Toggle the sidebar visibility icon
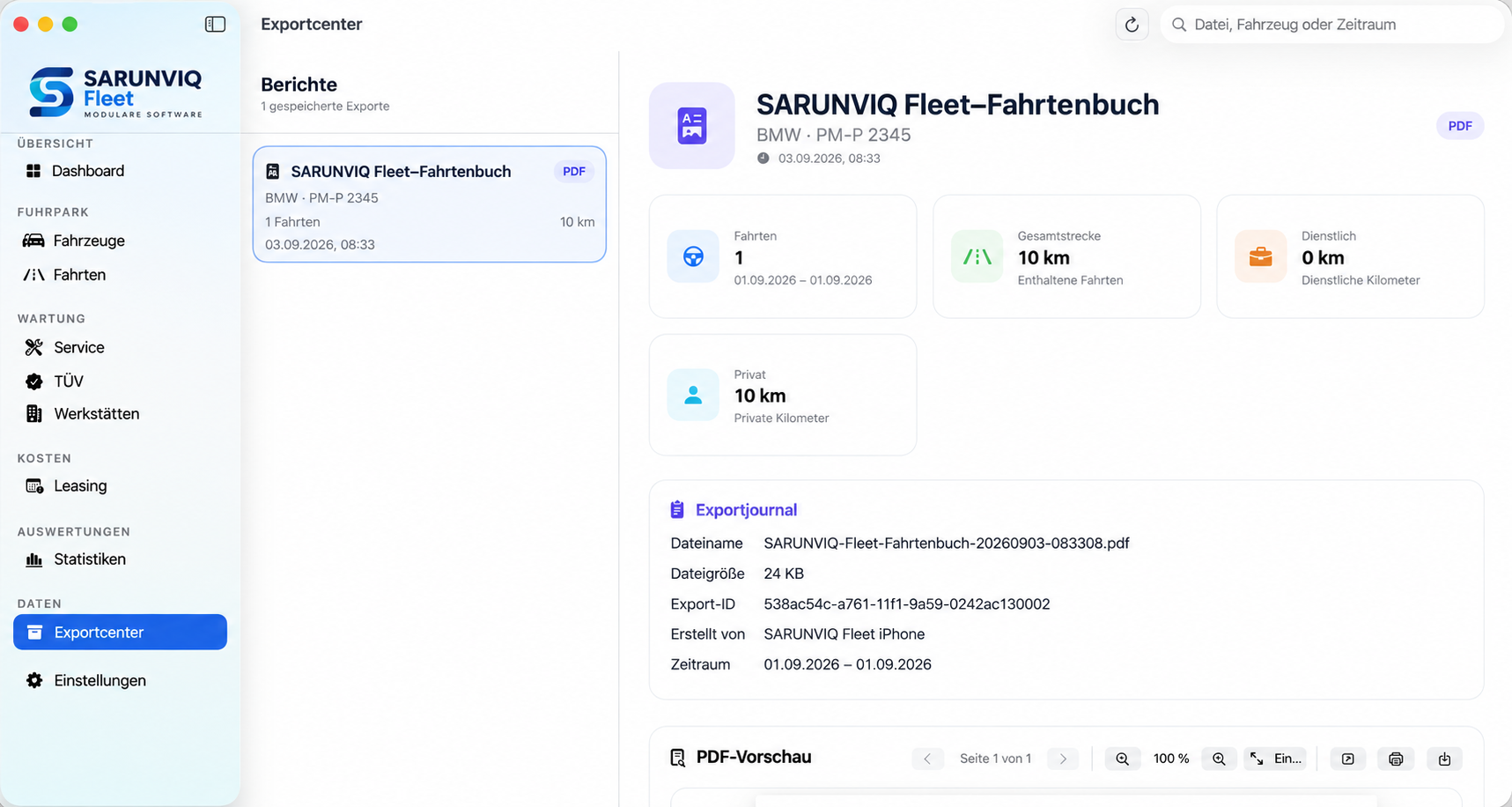 tap(215, 25)
